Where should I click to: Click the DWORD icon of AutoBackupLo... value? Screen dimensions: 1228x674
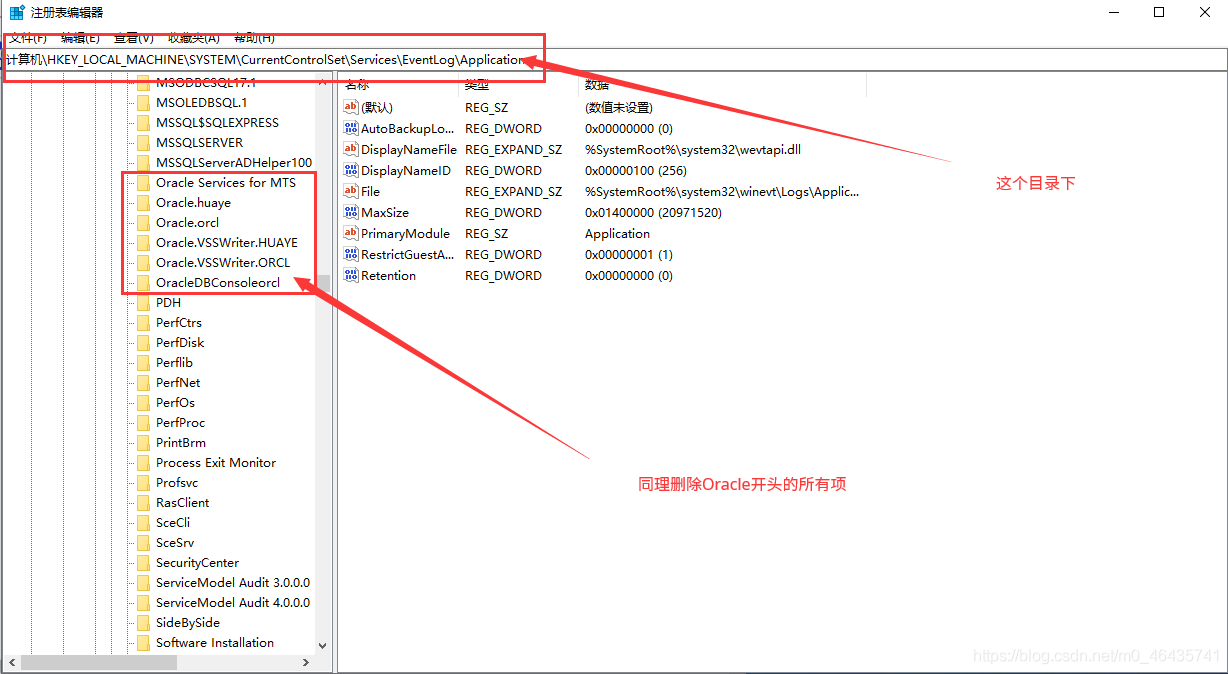pos(350,128)
